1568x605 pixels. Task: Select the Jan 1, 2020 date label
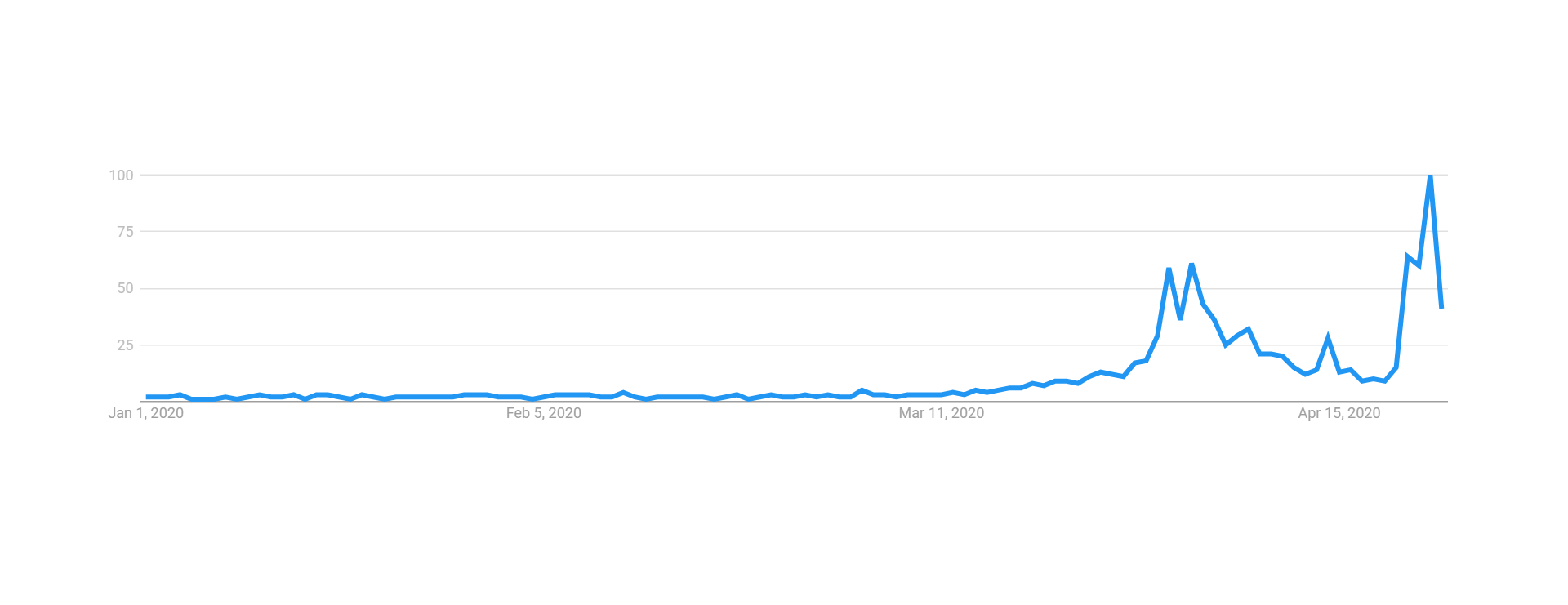(146, 413)
